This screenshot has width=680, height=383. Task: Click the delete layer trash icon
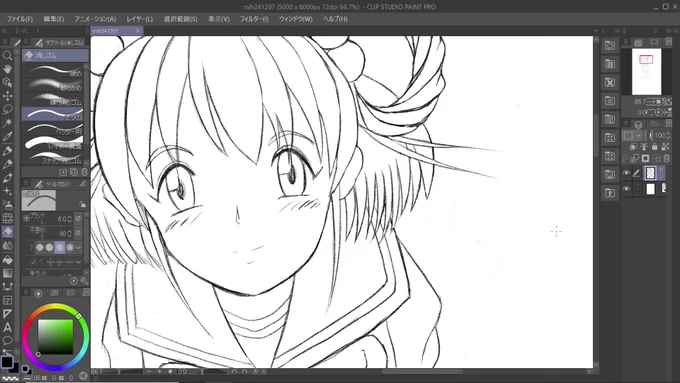point(667,158)
